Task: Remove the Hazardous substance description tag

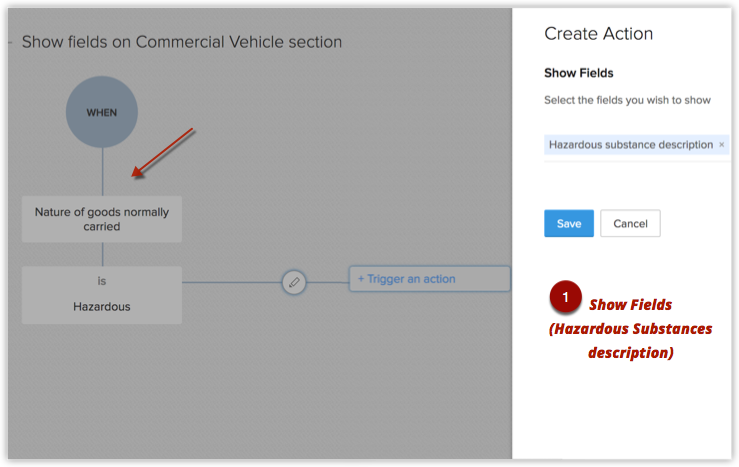Action: 721,145
